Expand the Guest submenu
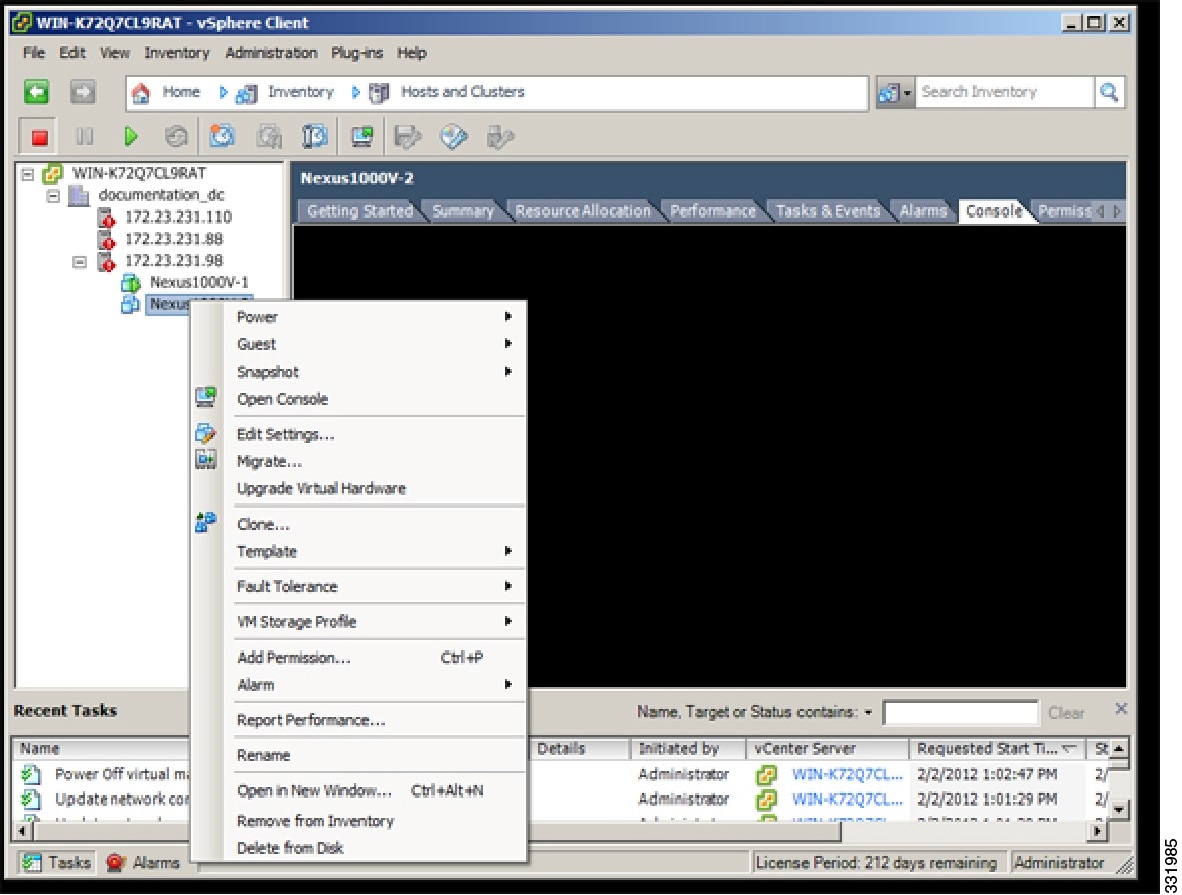Screen dimensions: 1182x895 (x=508, y=344)
